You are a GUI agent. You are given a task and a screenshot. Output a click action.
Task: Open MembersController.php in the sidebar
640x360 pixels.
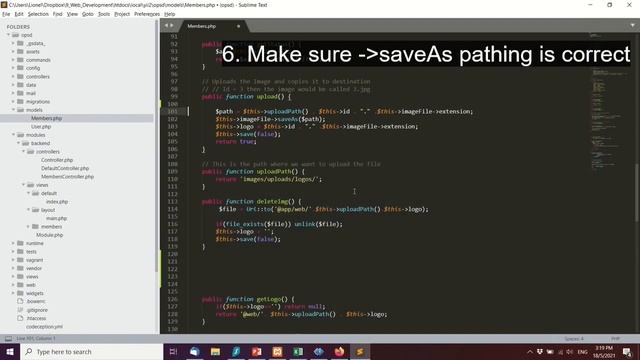67,177
